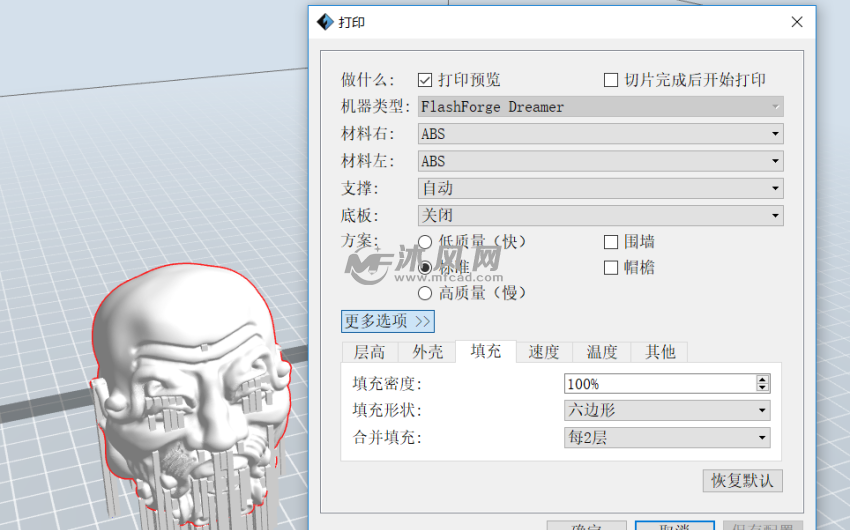The height and width of the screenshot is (530, 850).
Task: Click the 合并填充 label text
Action: click(x=387, y=437)
